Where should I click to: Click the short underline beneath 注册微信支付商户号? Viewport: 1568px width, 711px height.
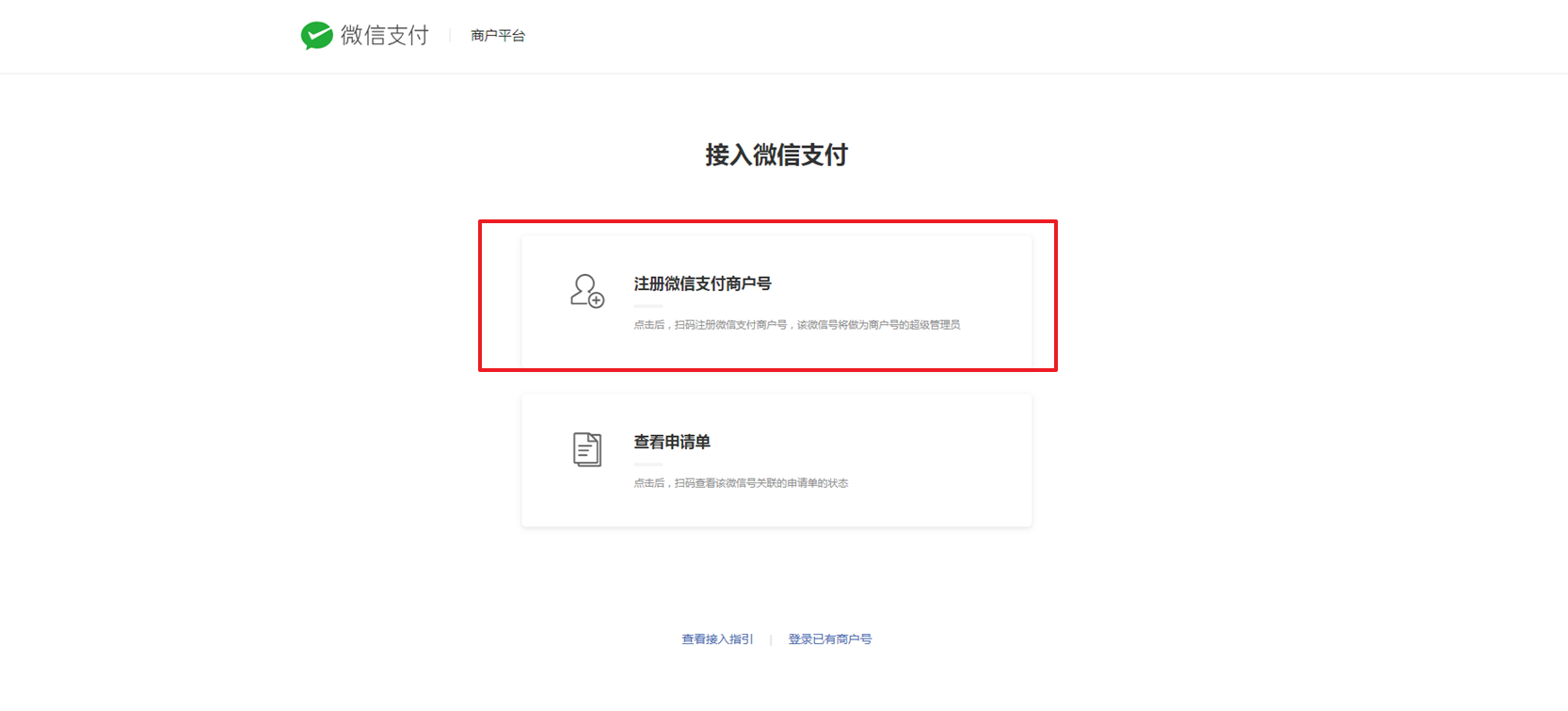point(648,306)
